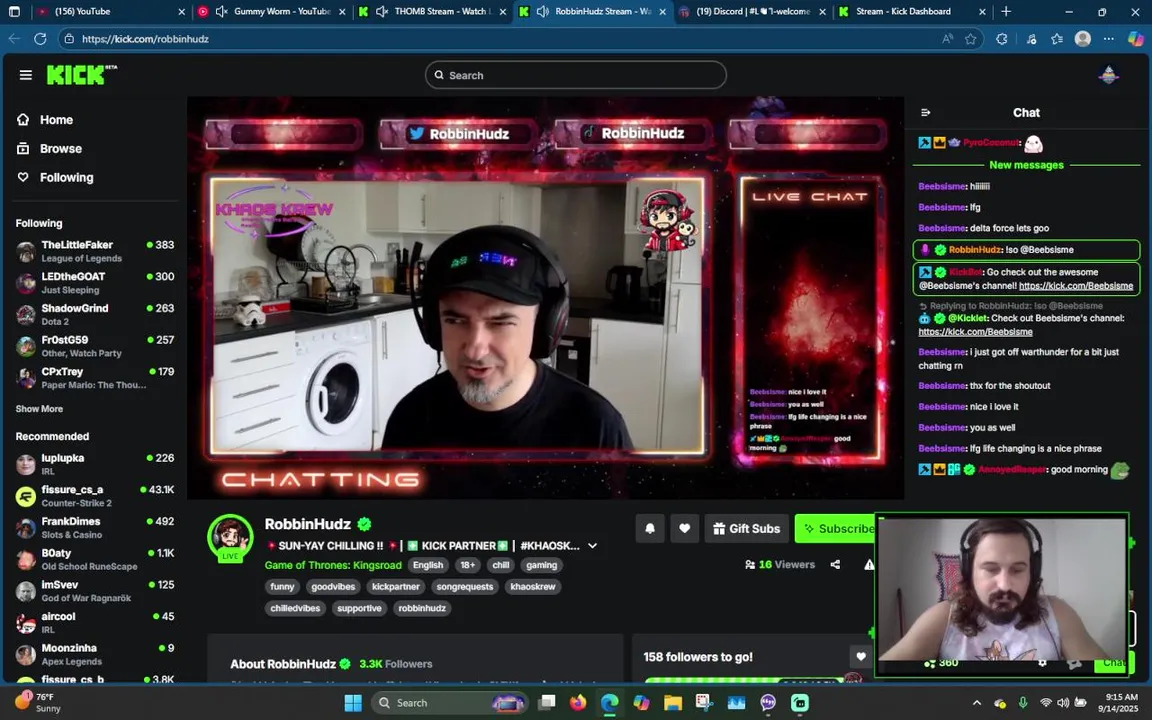This screenshot has width=1152, height=720.
Task: Unmute the THOMB Stream tab speaker icon
Action: pyautogui.click(x=381, y=12)
